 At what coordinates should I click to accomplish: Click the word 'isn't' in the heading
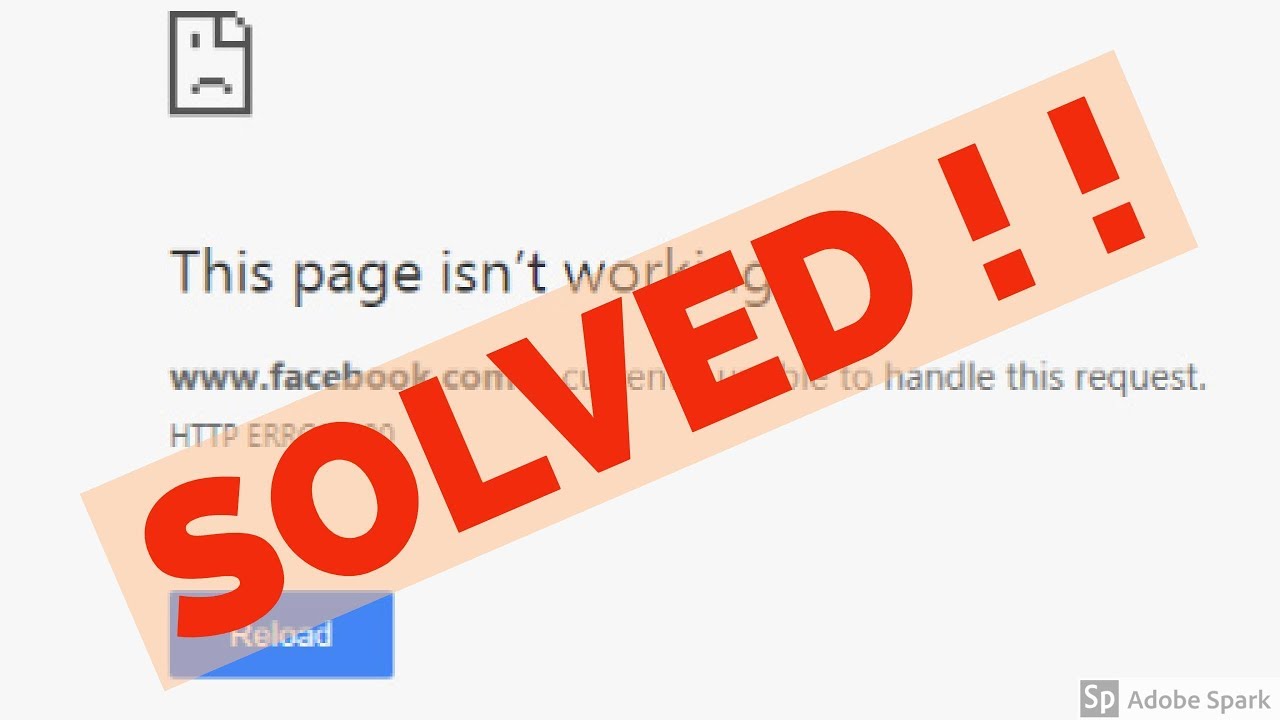point(487,270)
